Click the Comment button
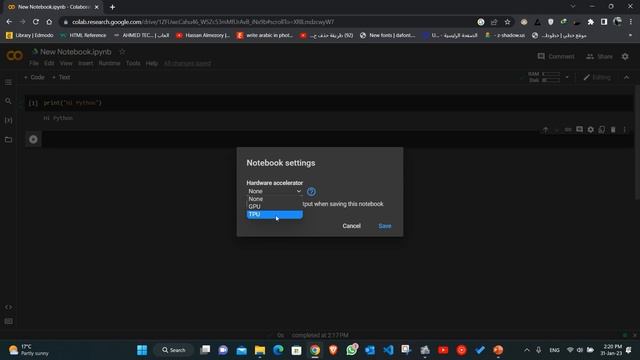Image resolution: width=640 pixels, height=360 pixels. (556, 56)
